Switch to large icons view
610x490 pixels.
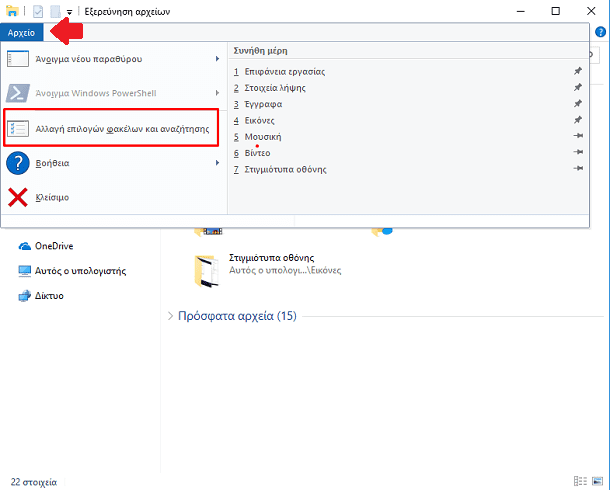[597, 481]
